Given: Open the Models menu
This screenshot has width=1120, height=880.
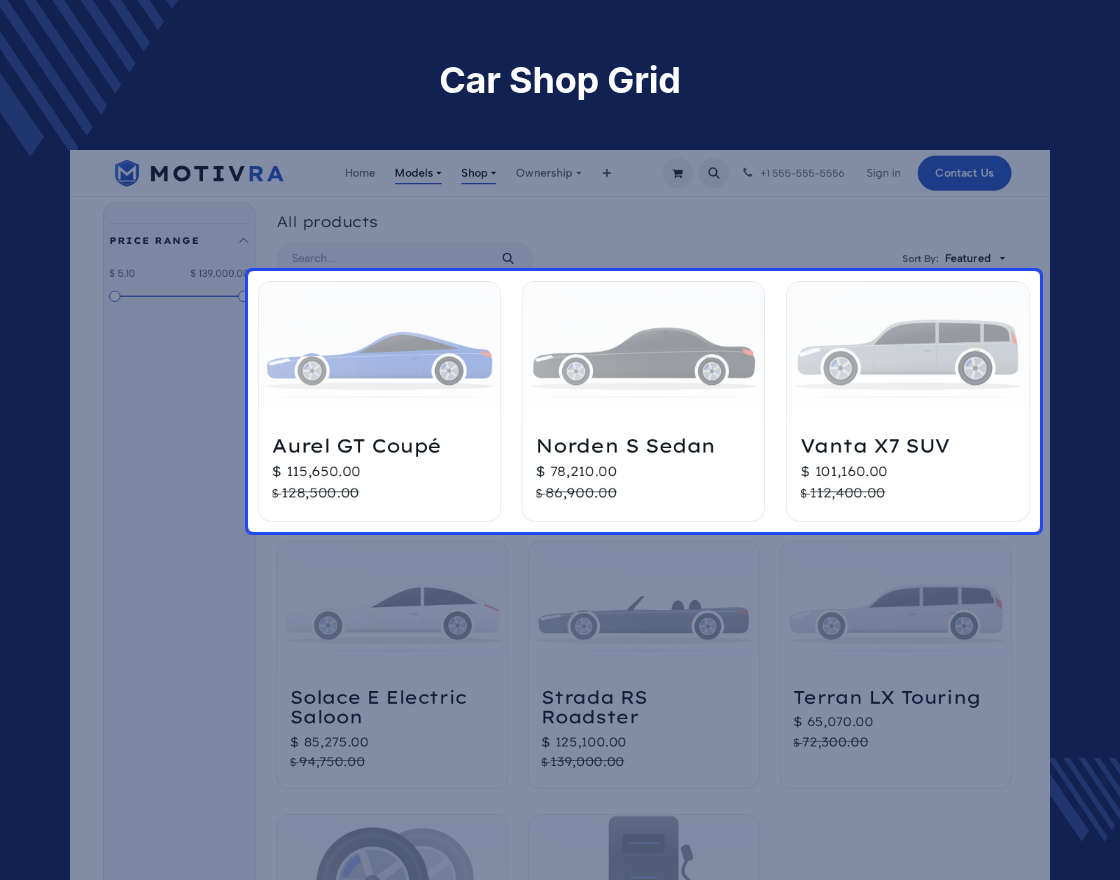Looking at the screenshot, I should click(418, 173).
